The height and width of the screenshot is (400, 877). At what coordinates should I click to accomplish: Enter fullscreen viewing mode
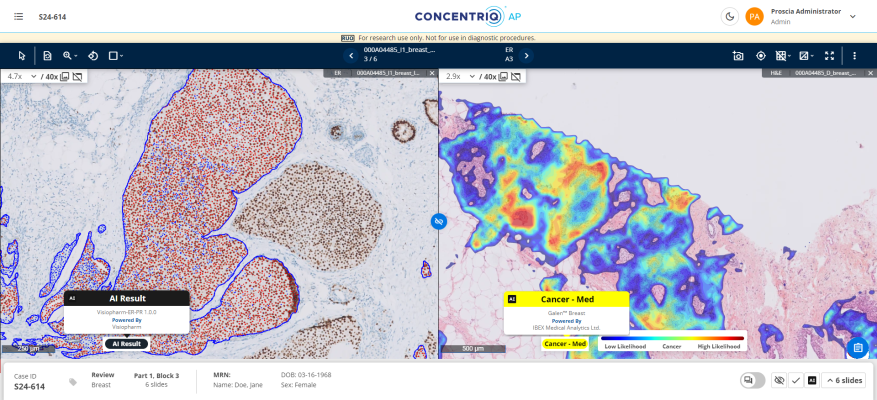(x=828, y=56)
